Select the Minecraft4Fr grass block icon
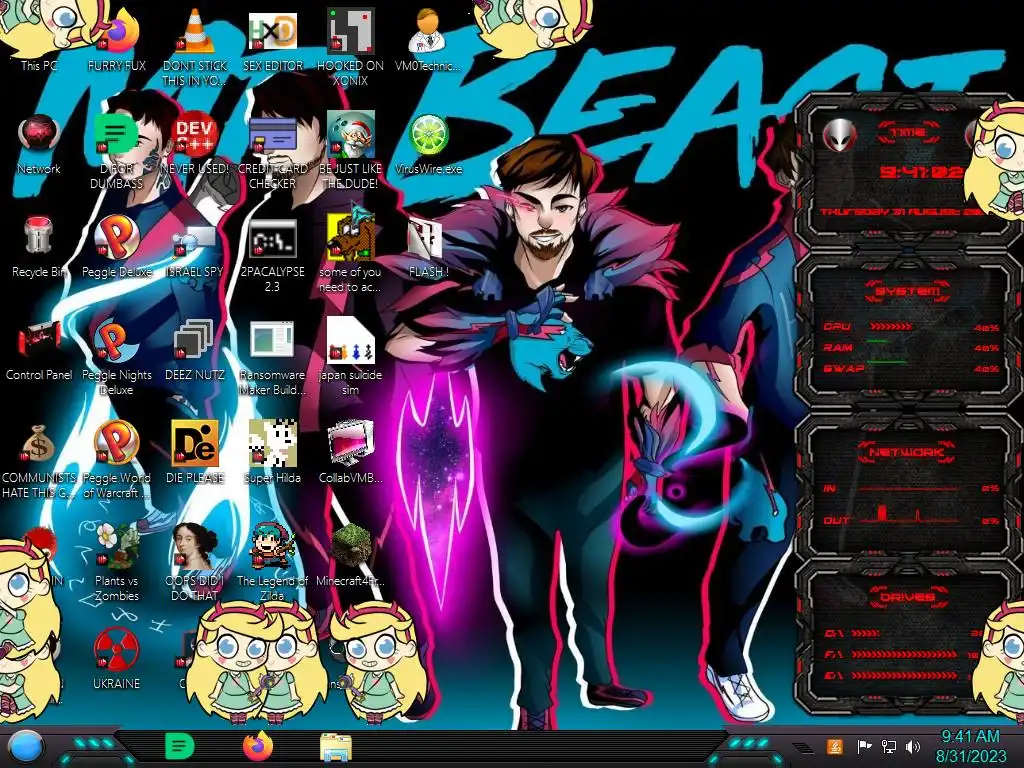Viewport: 1024px width, 768px height. (350, 555)
